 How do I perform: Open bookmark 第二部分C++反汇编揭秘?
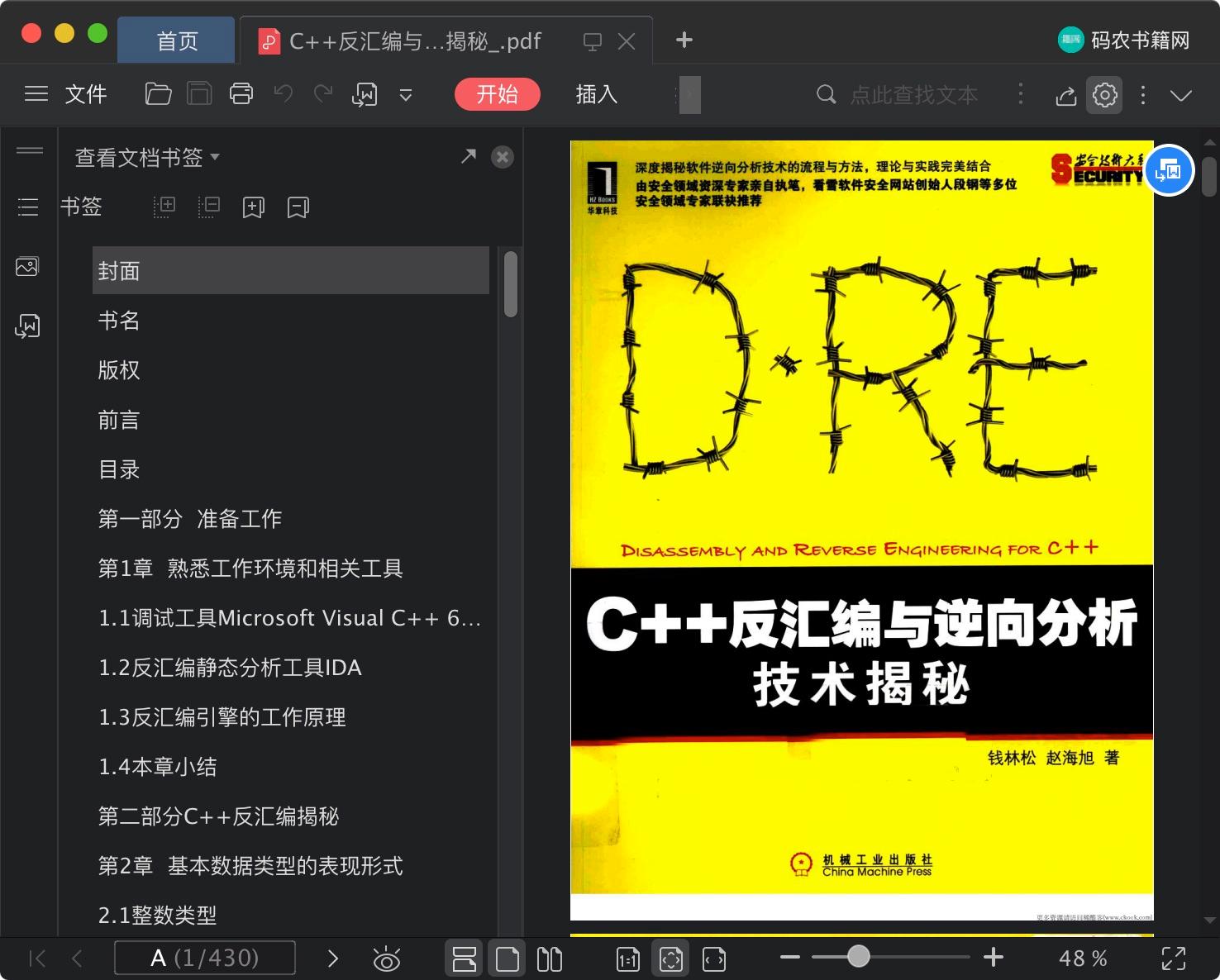click(x=219, y=816)
